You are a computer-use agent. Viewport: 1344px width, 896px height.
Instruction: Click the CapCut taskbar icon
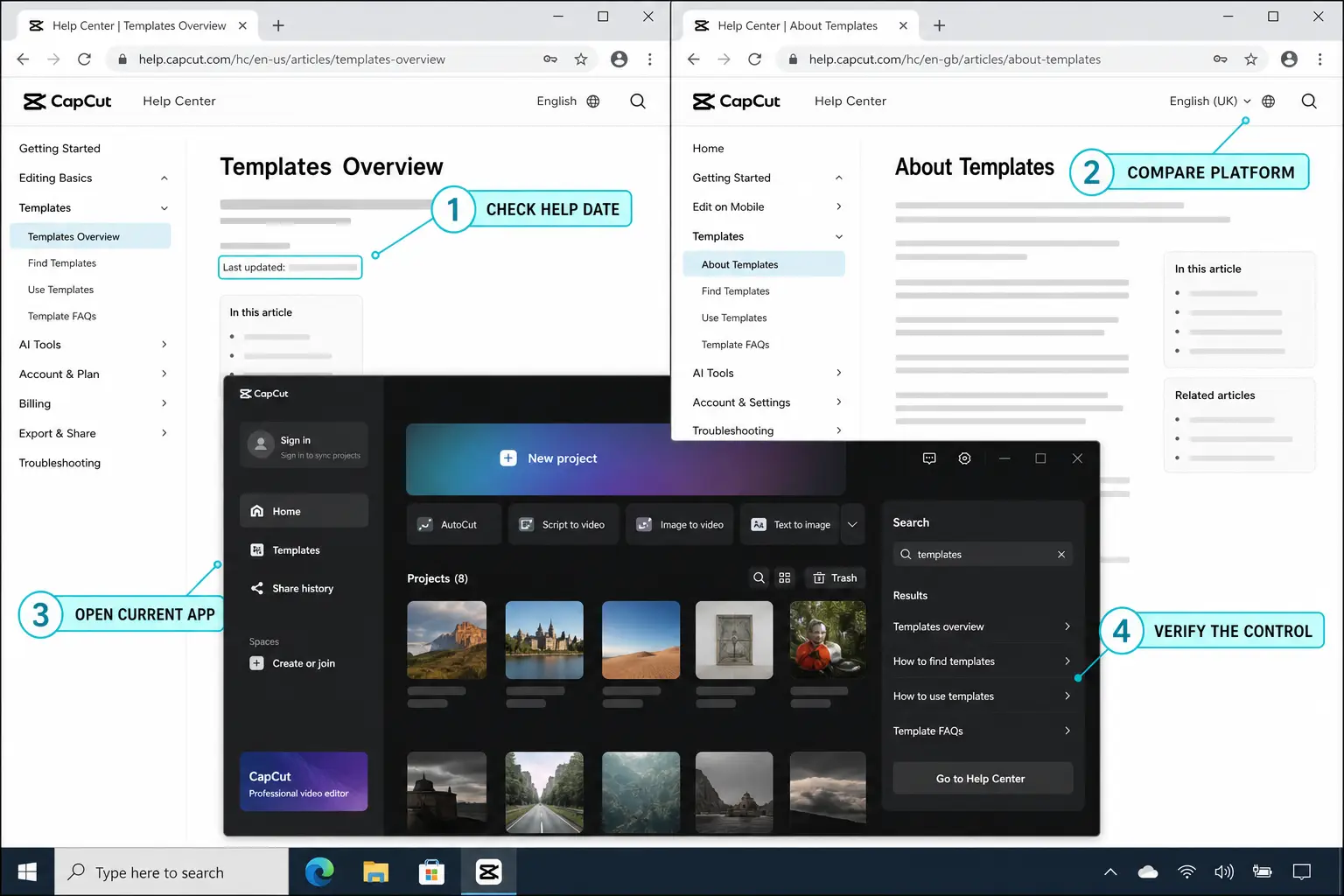[488, 871]
